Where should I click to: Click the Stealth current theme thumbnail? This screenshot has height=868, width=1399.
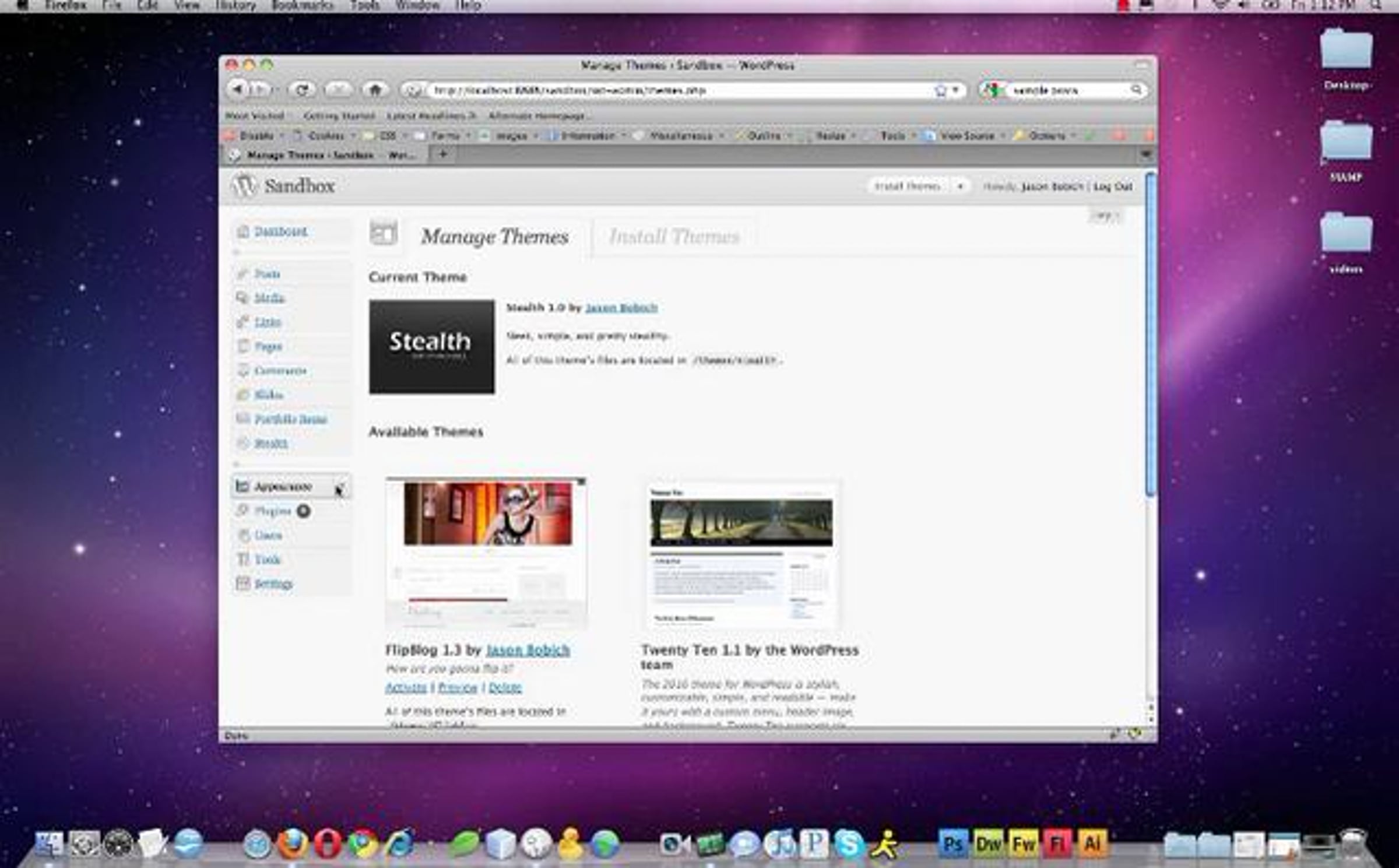coord(432,347)
